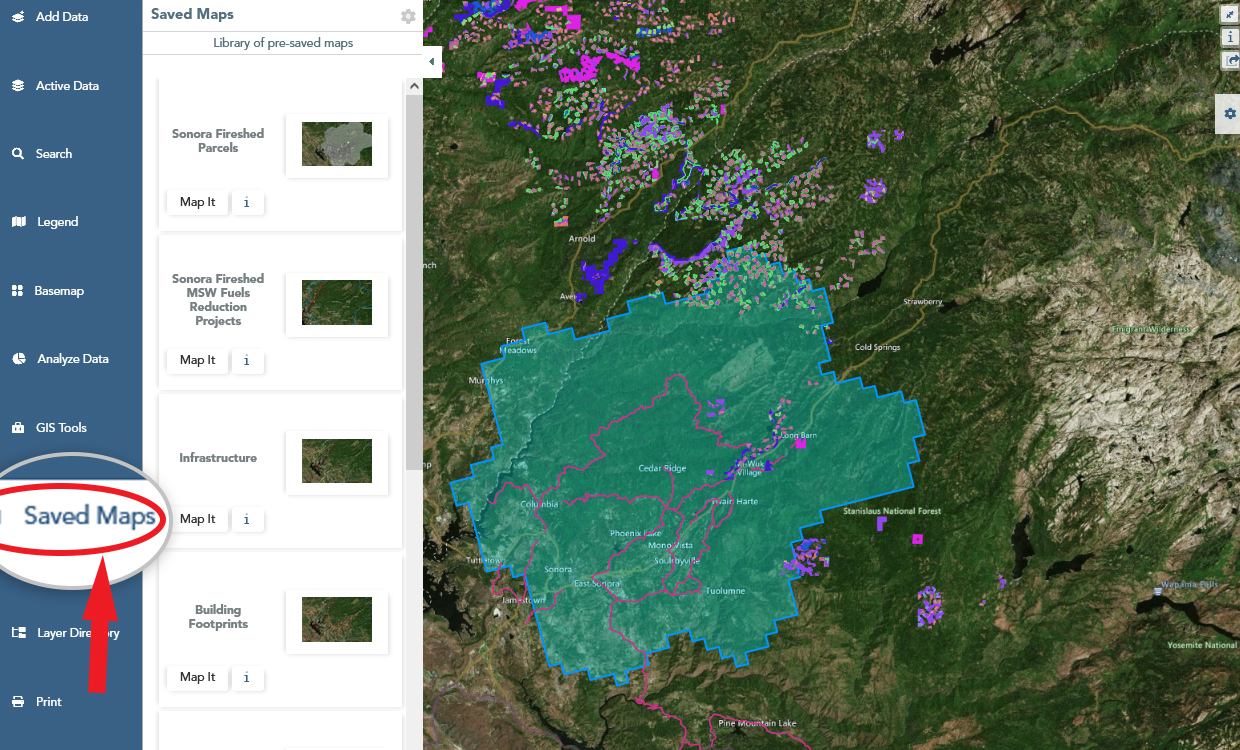This screenshot has width=1240, height=750.
Task: Click 'Library of pre-saved maps' subtitle
Action: (283, 43)
